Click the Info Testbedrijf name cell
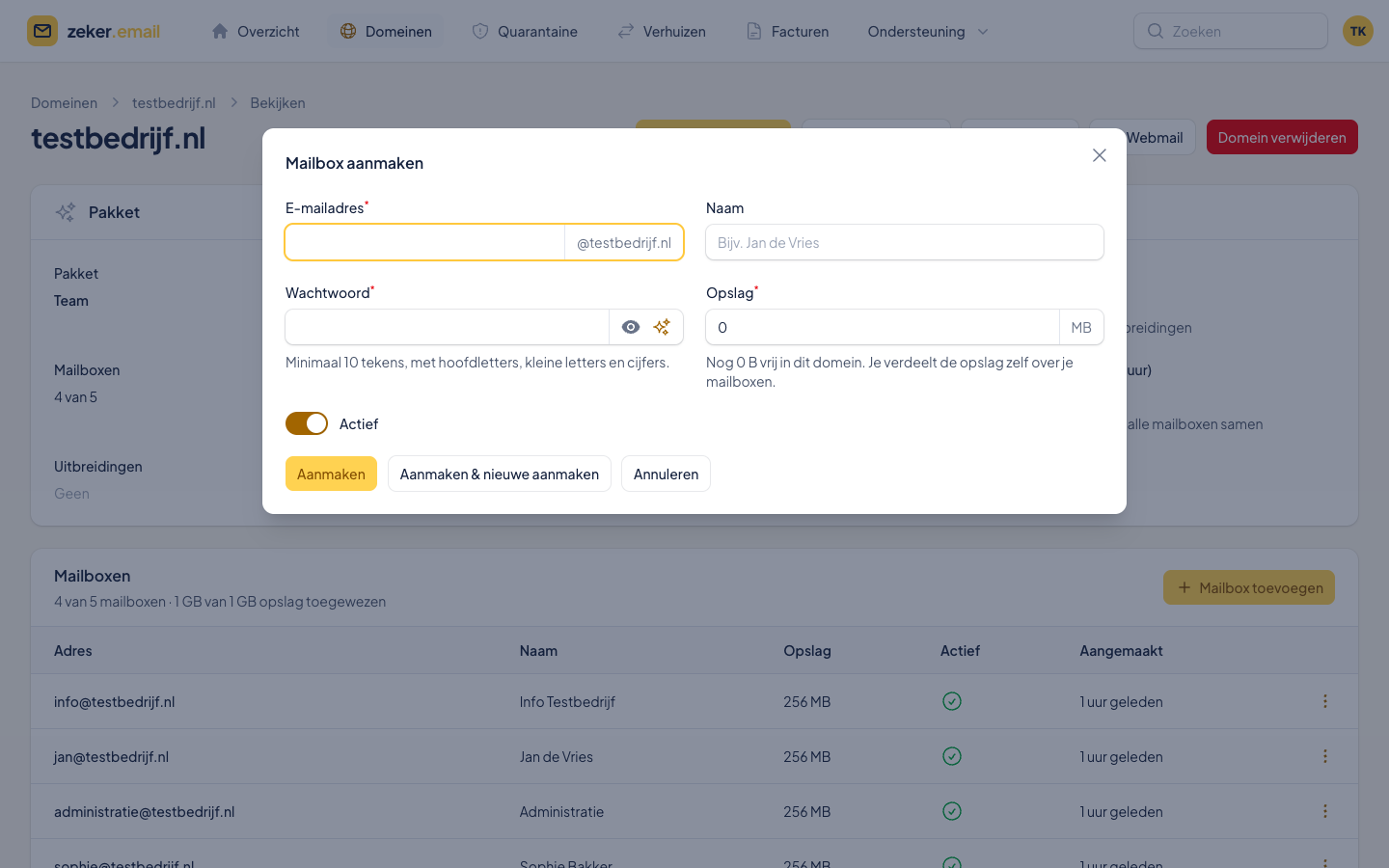Viewport: 1389px width, 868px height. 567,702
